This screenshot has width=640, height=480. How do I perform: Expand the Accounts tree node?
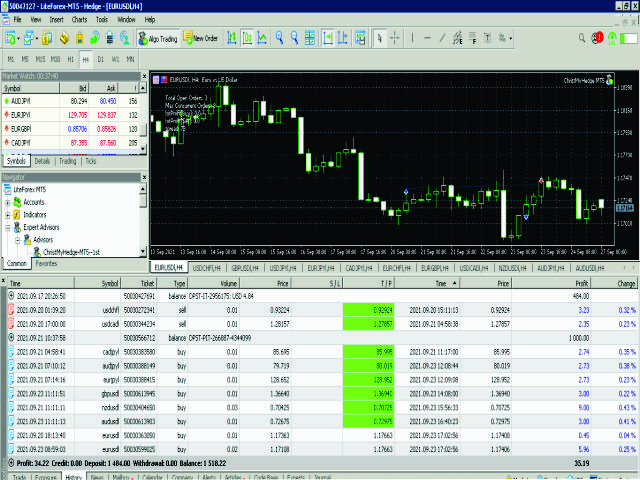coord(8,203)
